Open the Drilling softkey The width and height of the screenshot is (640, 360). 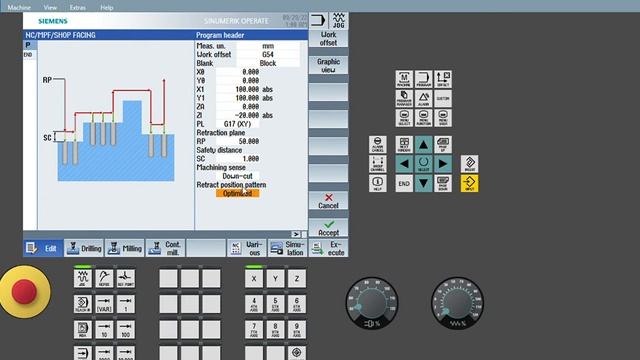[x=84, y=248]
